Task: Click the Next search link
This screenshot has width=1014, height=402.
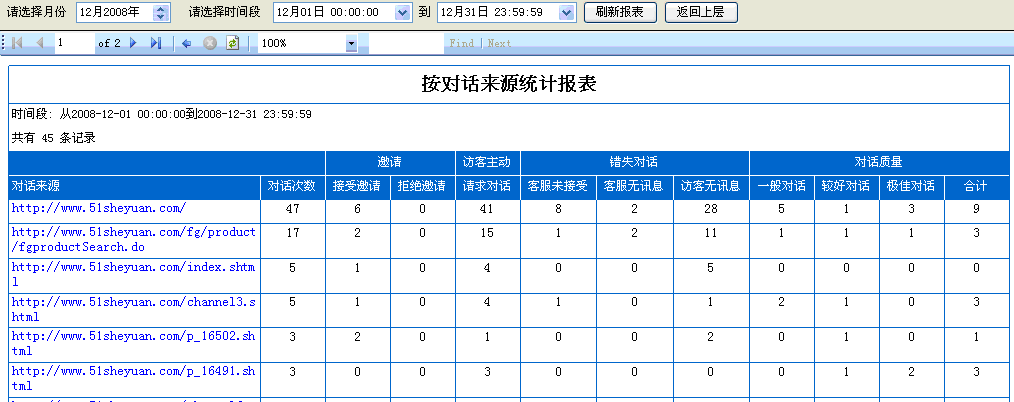Action: [x=499, y=44]
